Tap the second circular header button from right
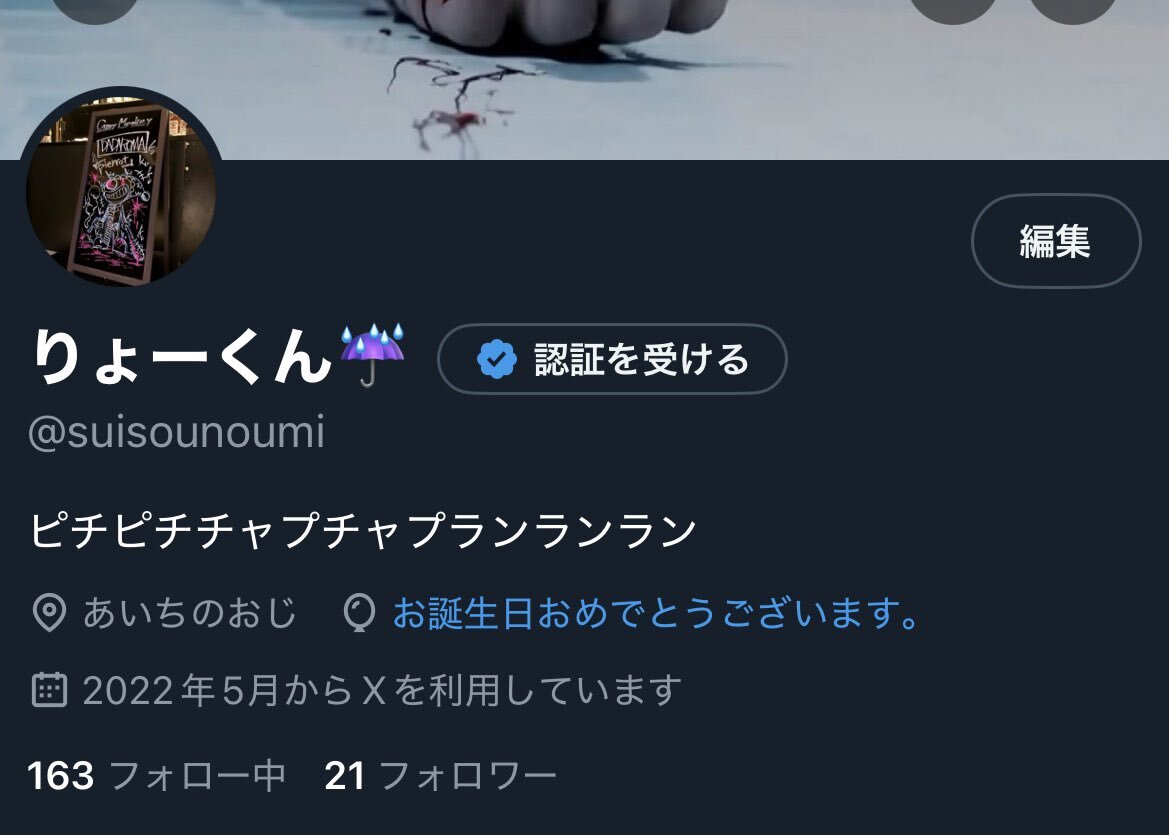The image size is (1169, 835). click(954, 7)
